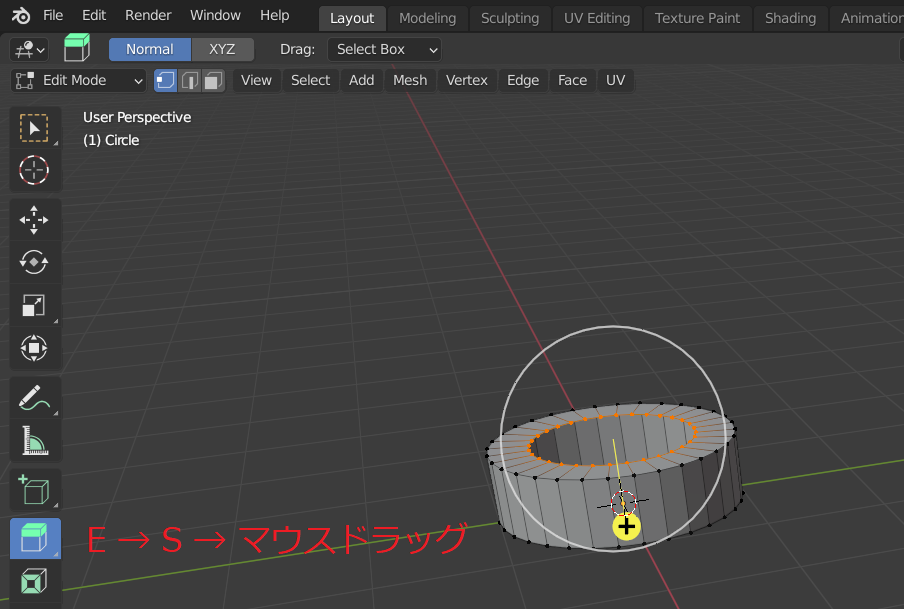904x609 pixels.
Task: Select the Select Box tool
Action: pyautogui.click(x=35, y=128)
